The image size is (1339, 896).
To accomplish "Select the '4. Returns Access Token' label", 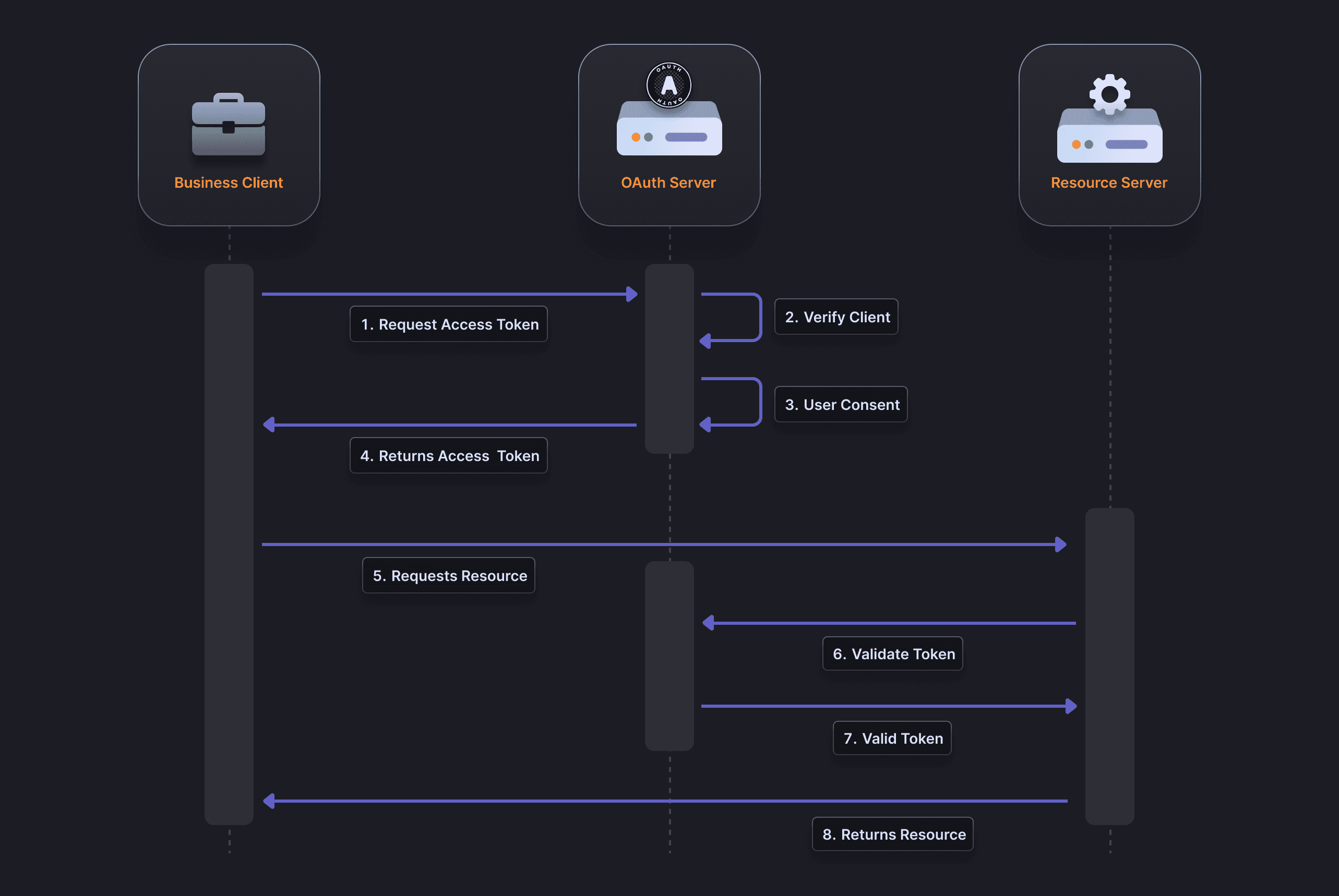I will [x=448, y=455].
